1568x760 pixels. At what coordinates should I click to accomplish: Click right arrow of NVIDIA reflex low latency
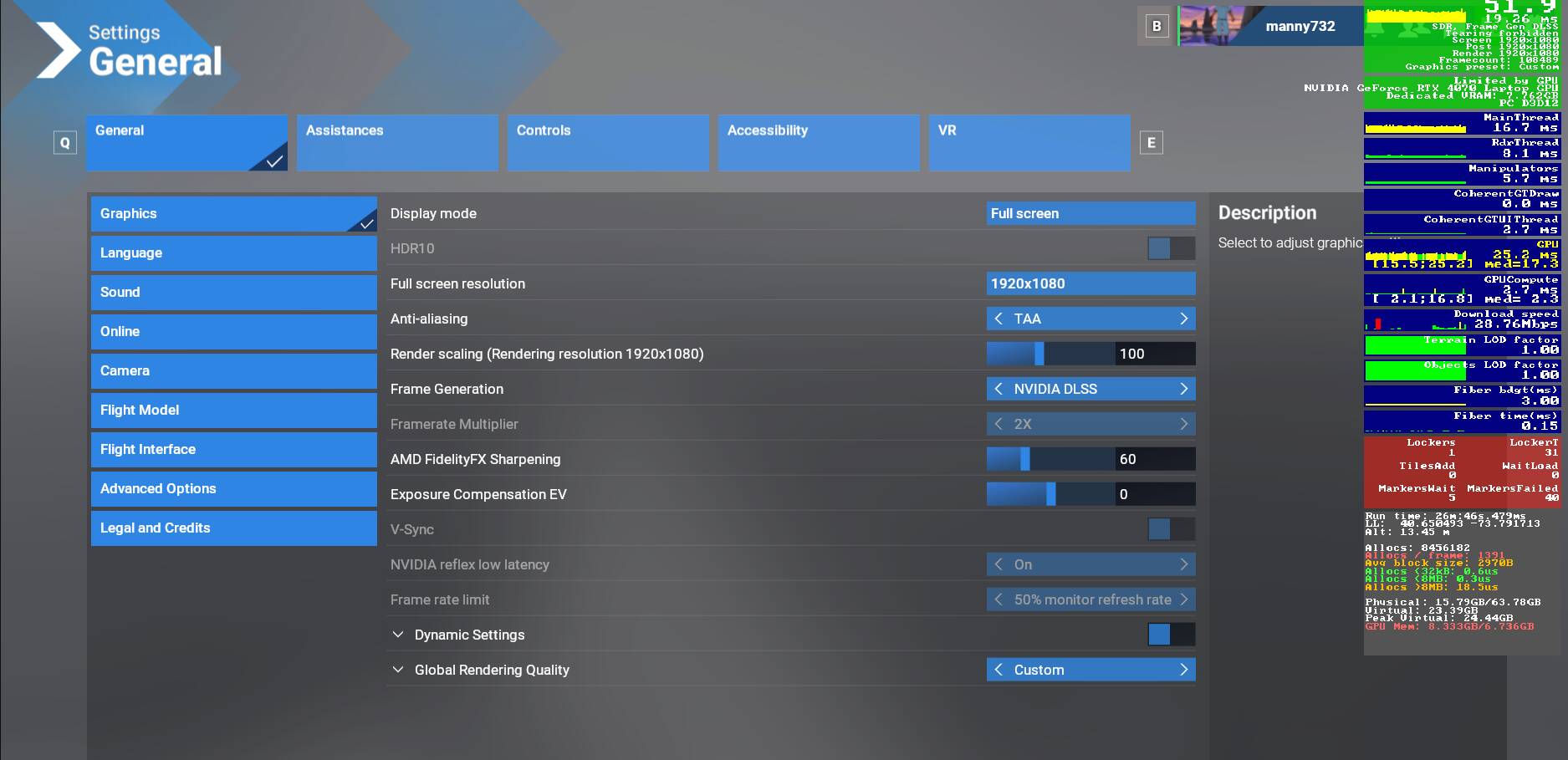(1183, 564)
